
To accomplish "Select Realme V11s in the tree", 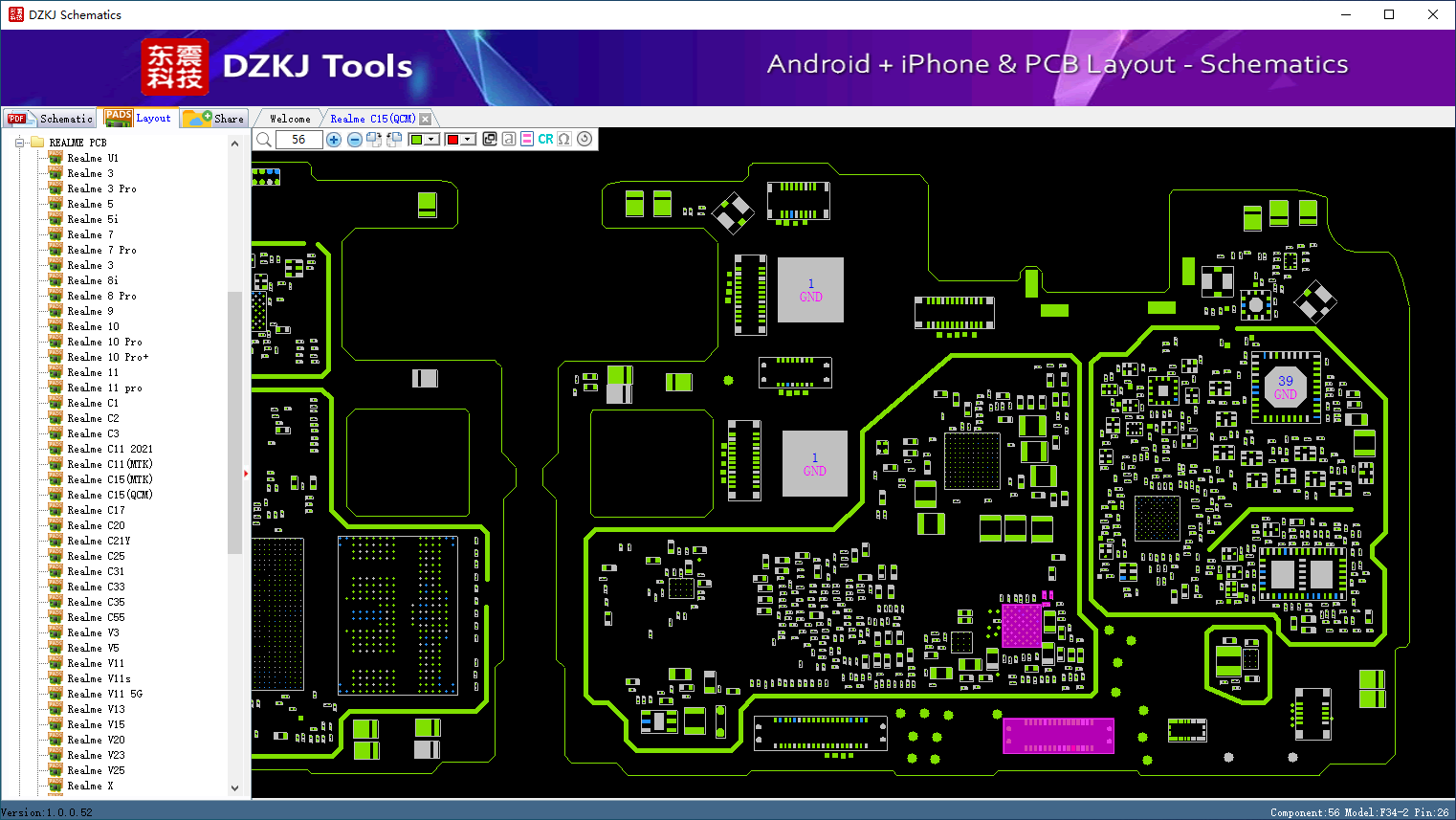I will (99, 678).
